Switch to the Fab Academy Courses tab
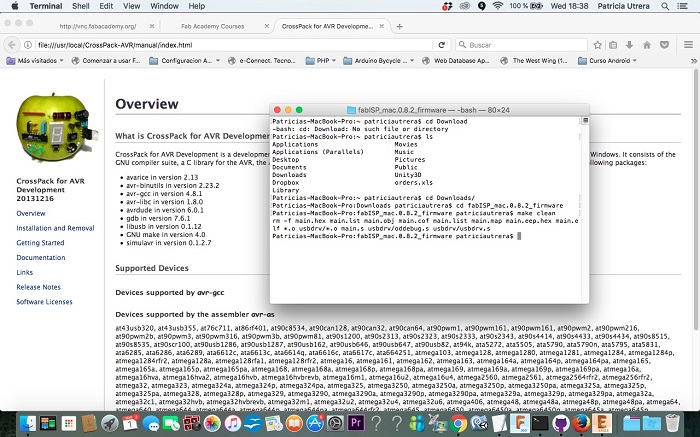The height and width of the screenshot is (437, 700). [x=212, y=26]
